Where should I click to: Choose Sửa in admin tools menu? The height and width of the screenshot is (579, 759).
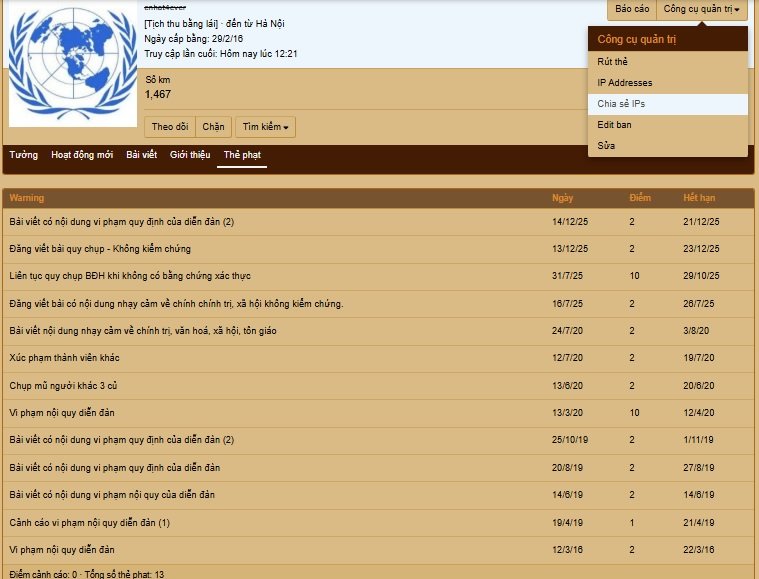click(x=668, y=146)
